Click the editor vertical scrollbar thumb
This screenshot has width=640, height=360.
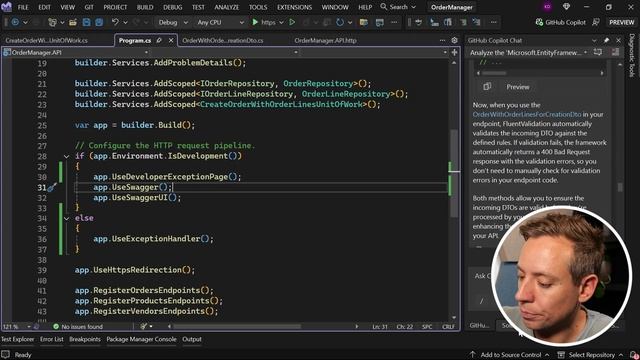[x=454, y=173]
